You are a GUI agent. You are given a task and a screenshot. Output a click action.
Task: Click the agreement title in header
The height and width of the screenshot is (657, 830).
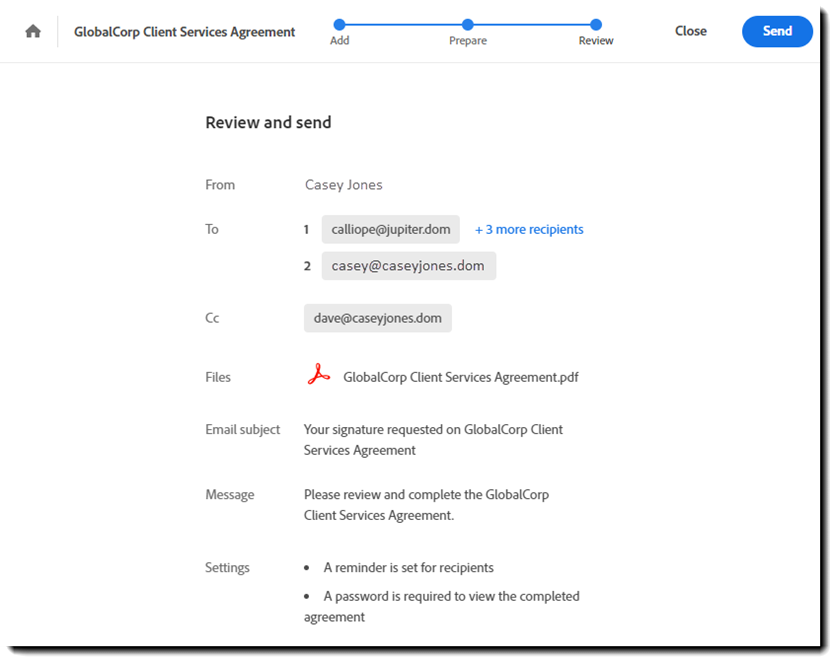(x=185, y=32)
